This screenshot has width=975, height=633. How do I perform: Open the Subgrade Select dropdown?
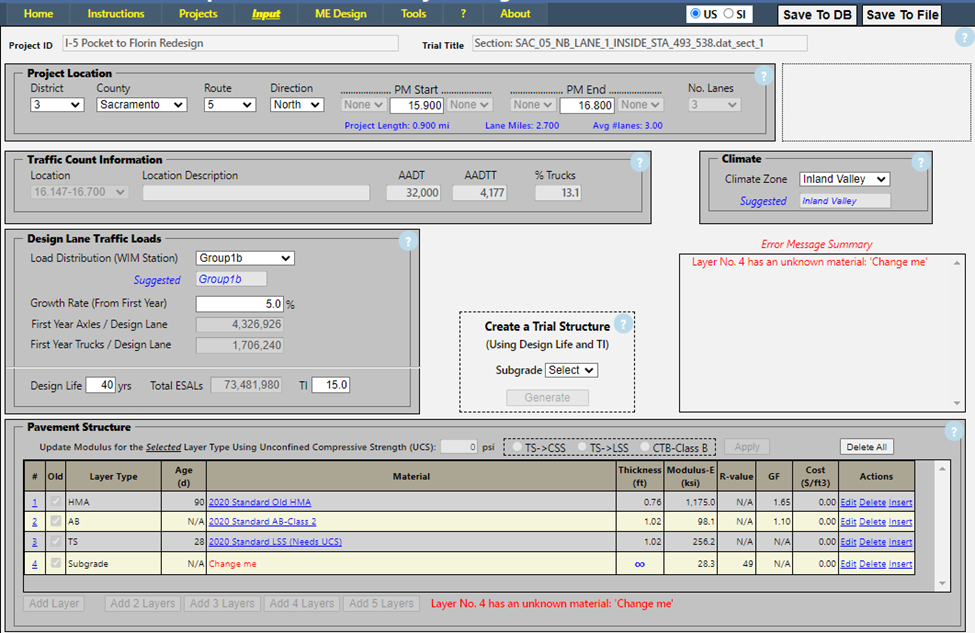tap(571, 370)
